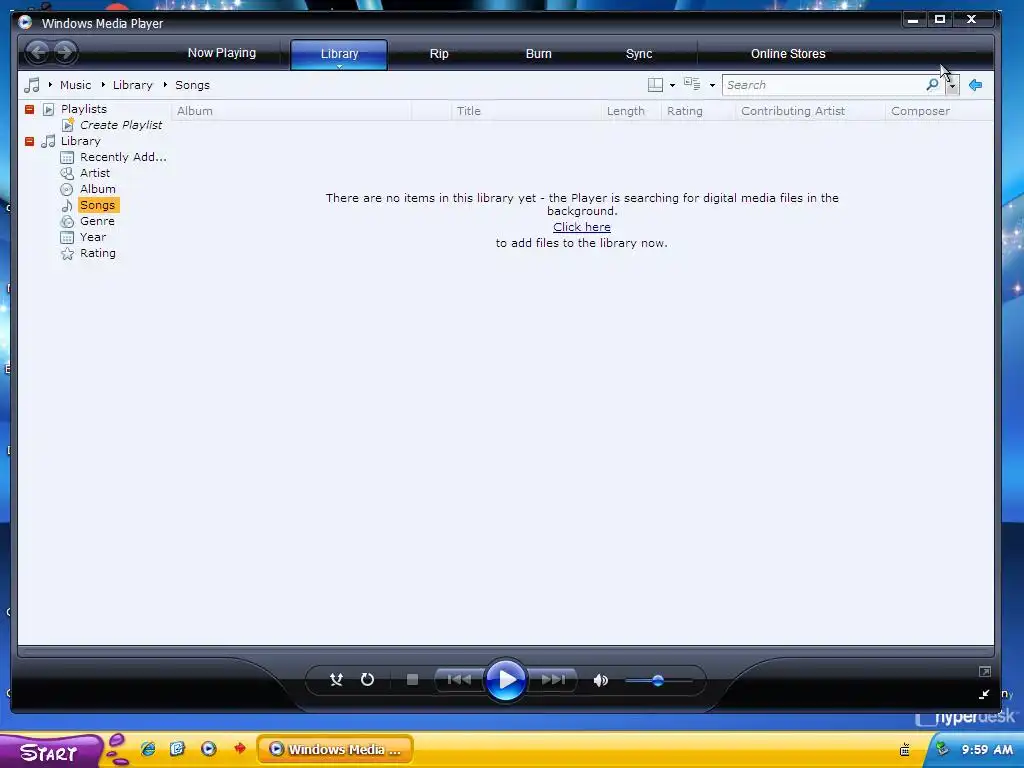Collapse the Library tree node
Screen dimensions: 1024x768
click(x=29, y=141)
